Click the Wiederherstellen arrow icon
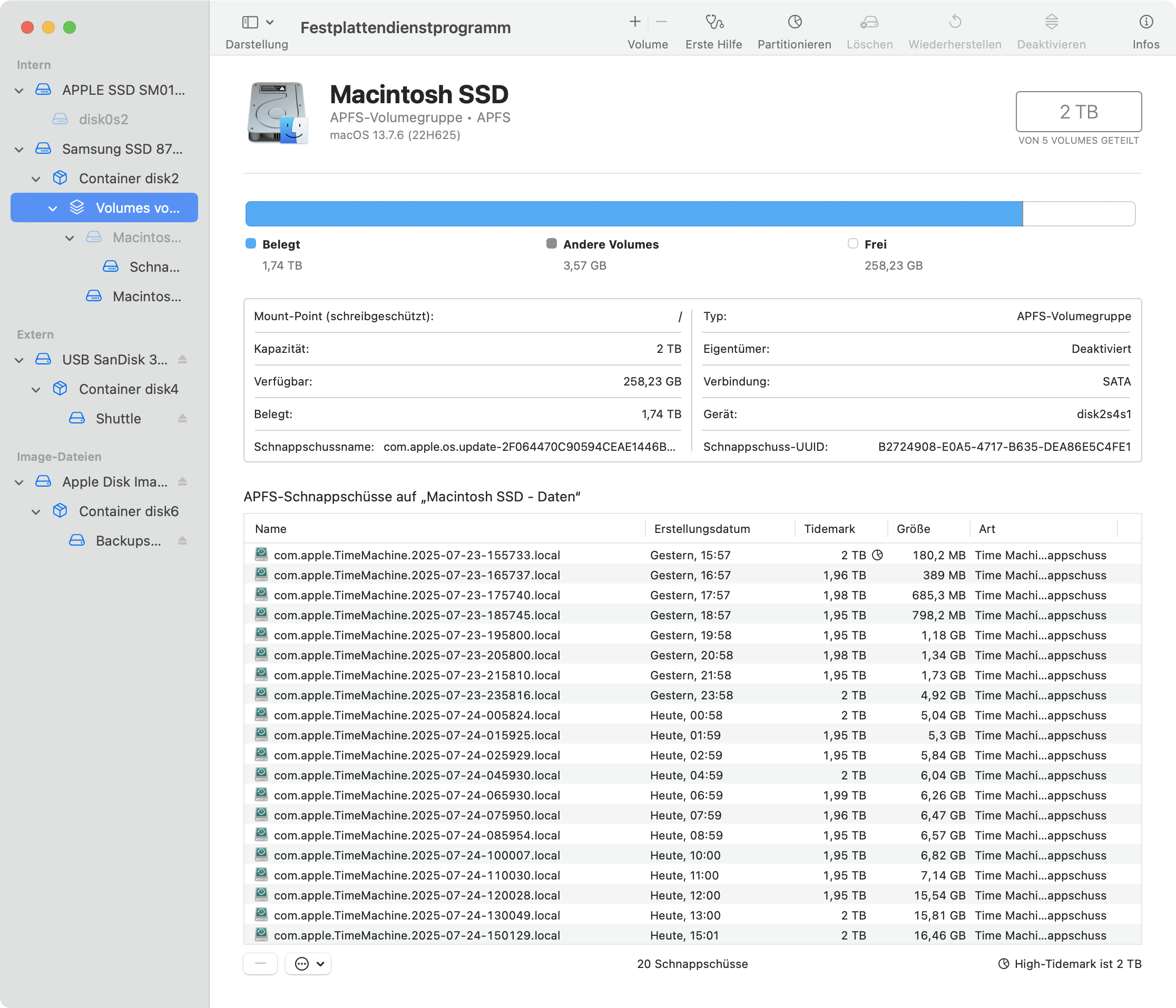This screenshot has width=1176, height=1008. [x=955, y=22]
